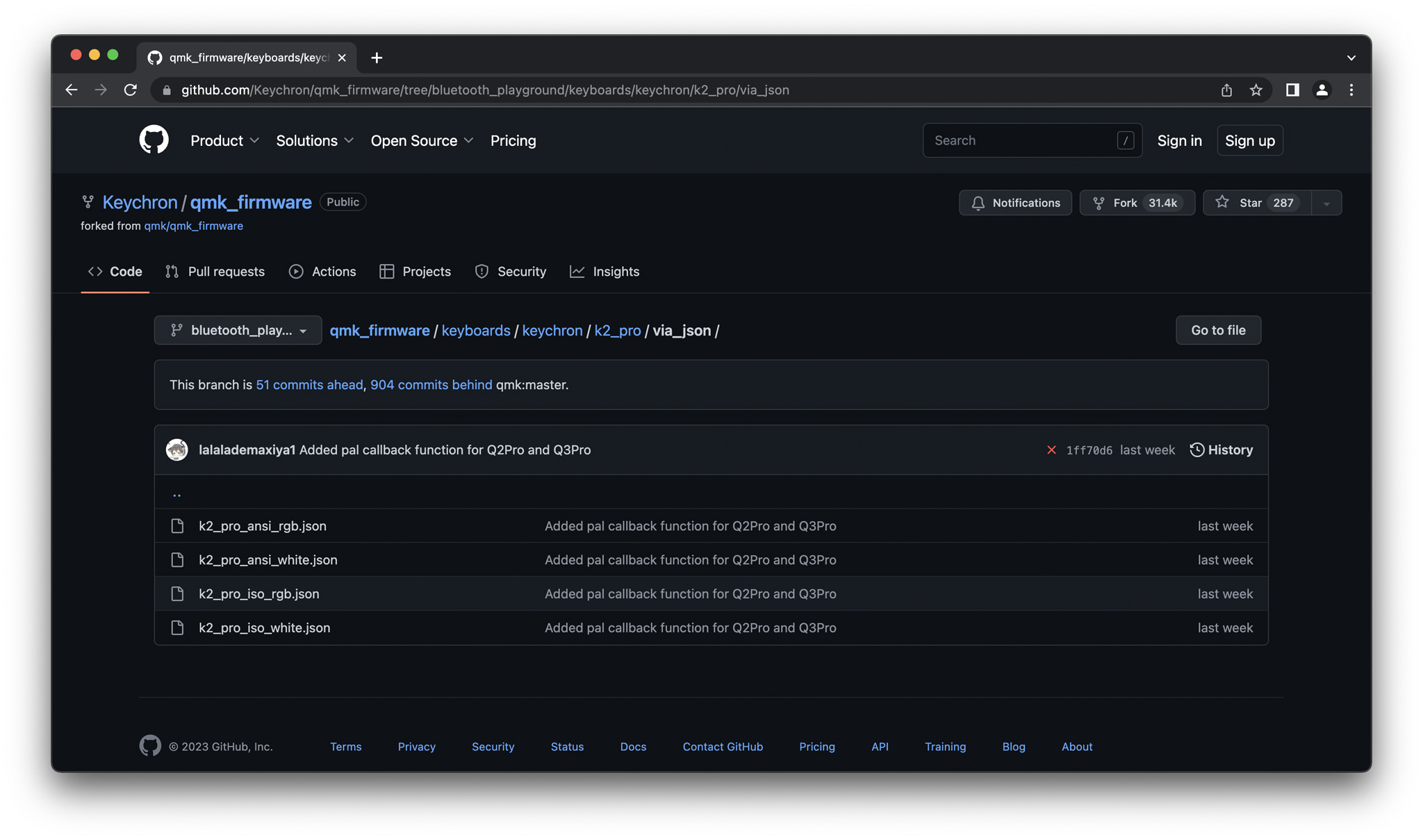Image resolution: width=1423 pixels, height=840 pixels.
Task: Reload the page in browser
Action: [130, 90]
